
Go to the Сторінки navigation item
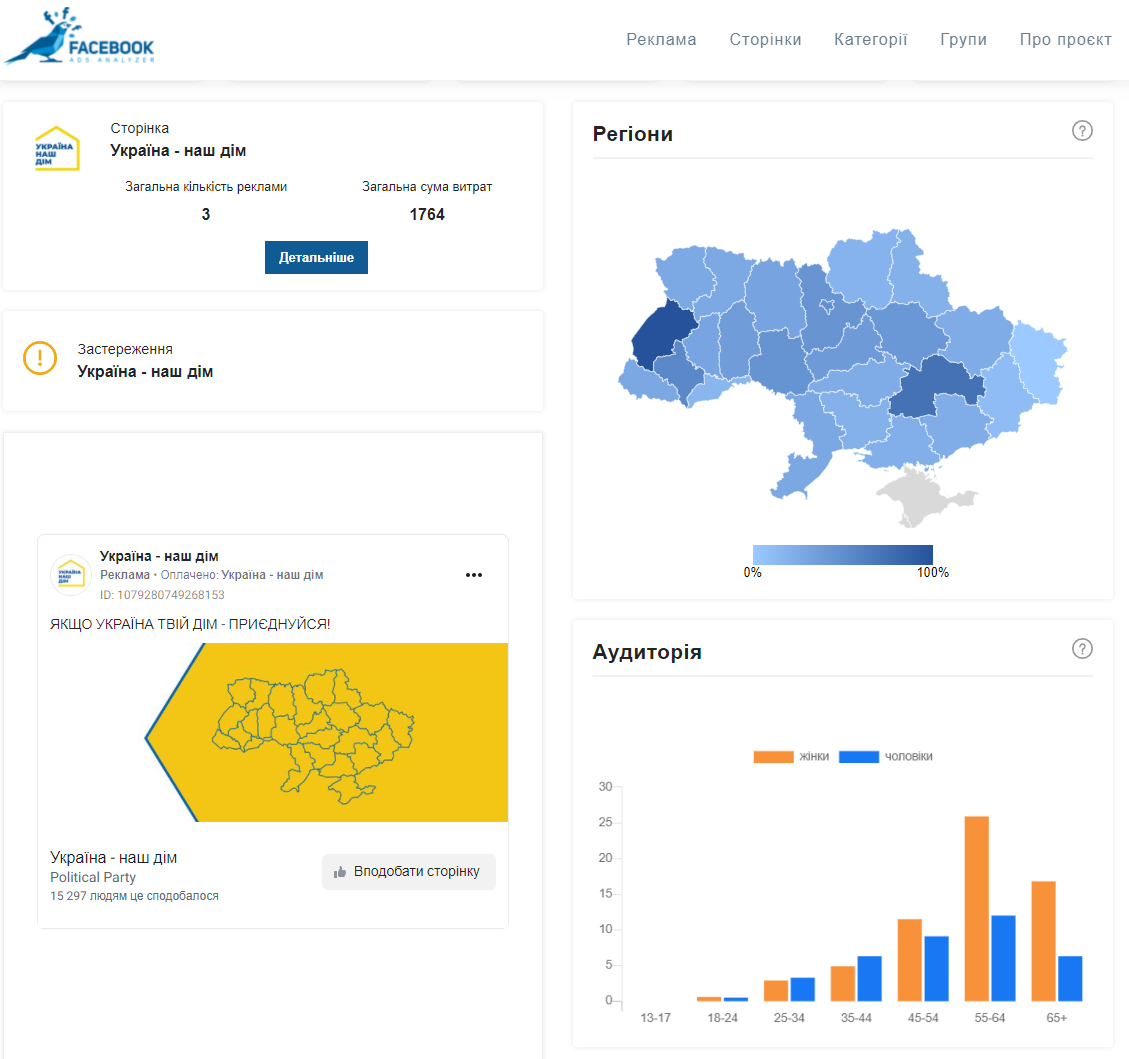[765, 40]
